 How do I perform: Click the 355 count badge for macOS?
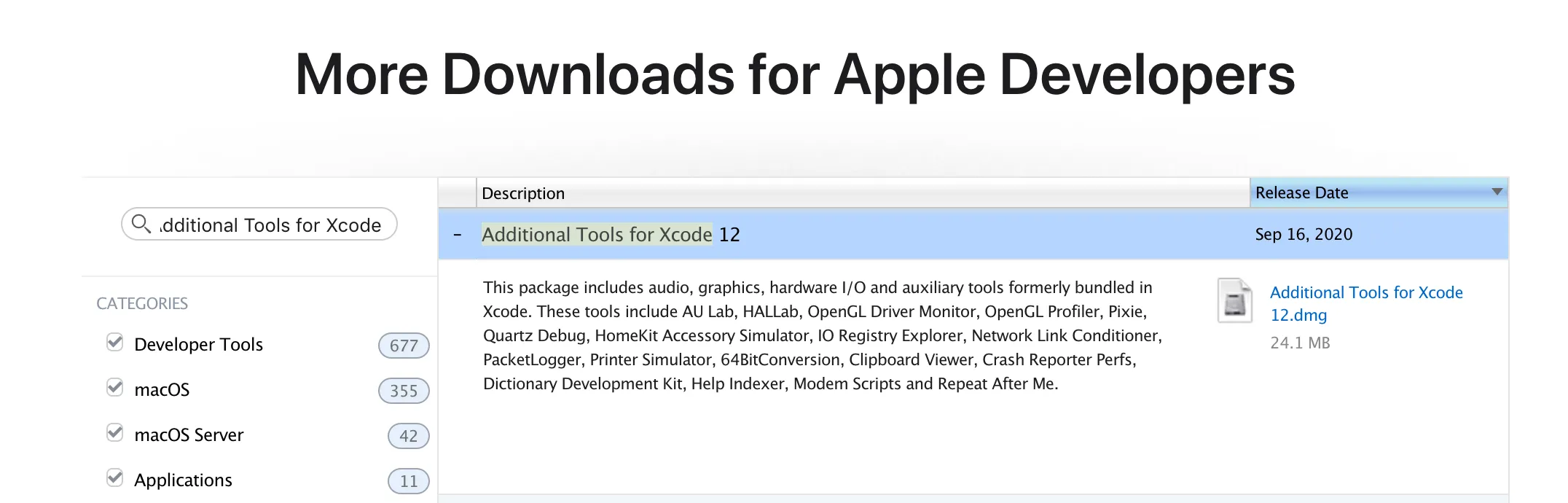tap(404, 391)
